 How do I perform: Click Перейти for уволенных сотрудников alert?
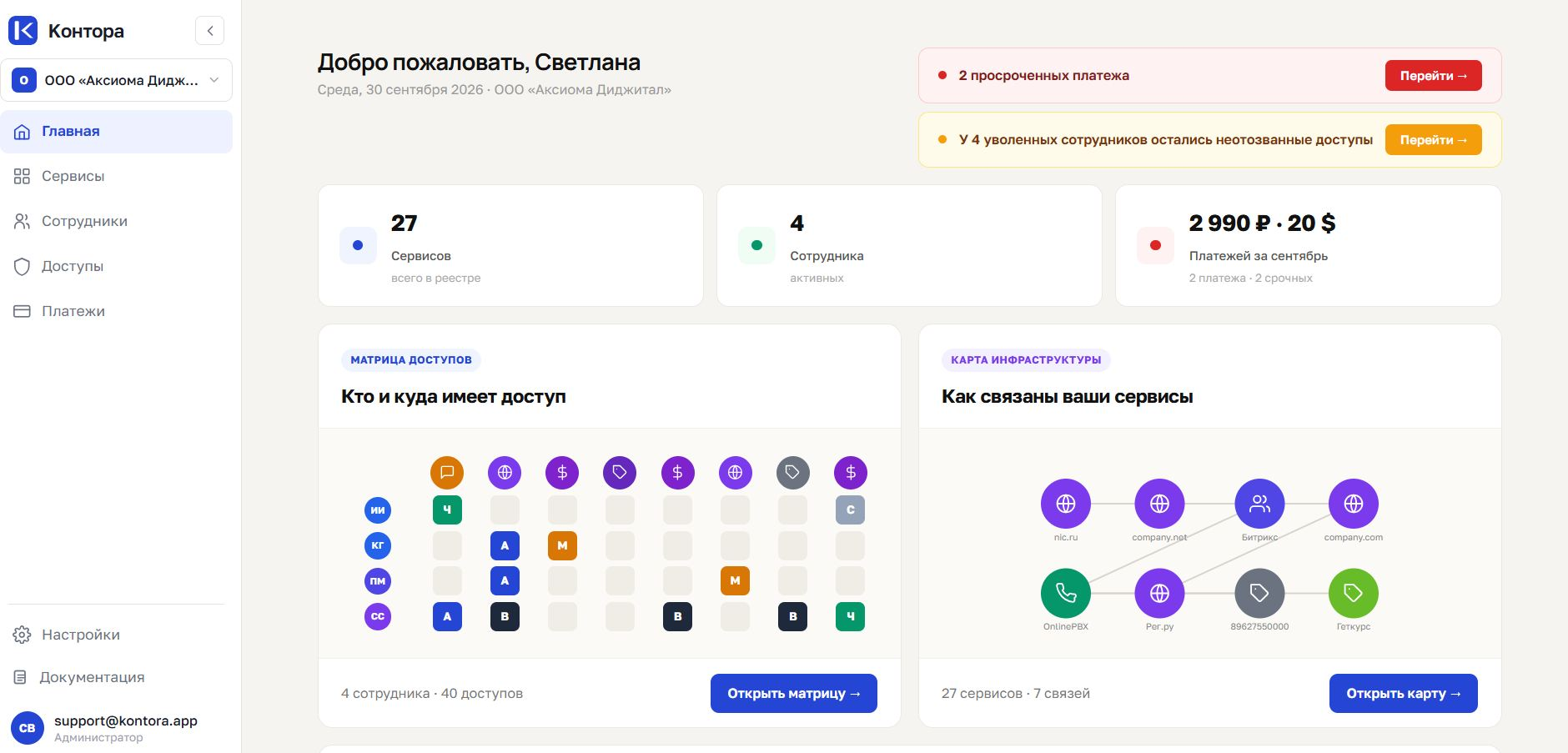pyautogui.click(x=1433, y=139)
